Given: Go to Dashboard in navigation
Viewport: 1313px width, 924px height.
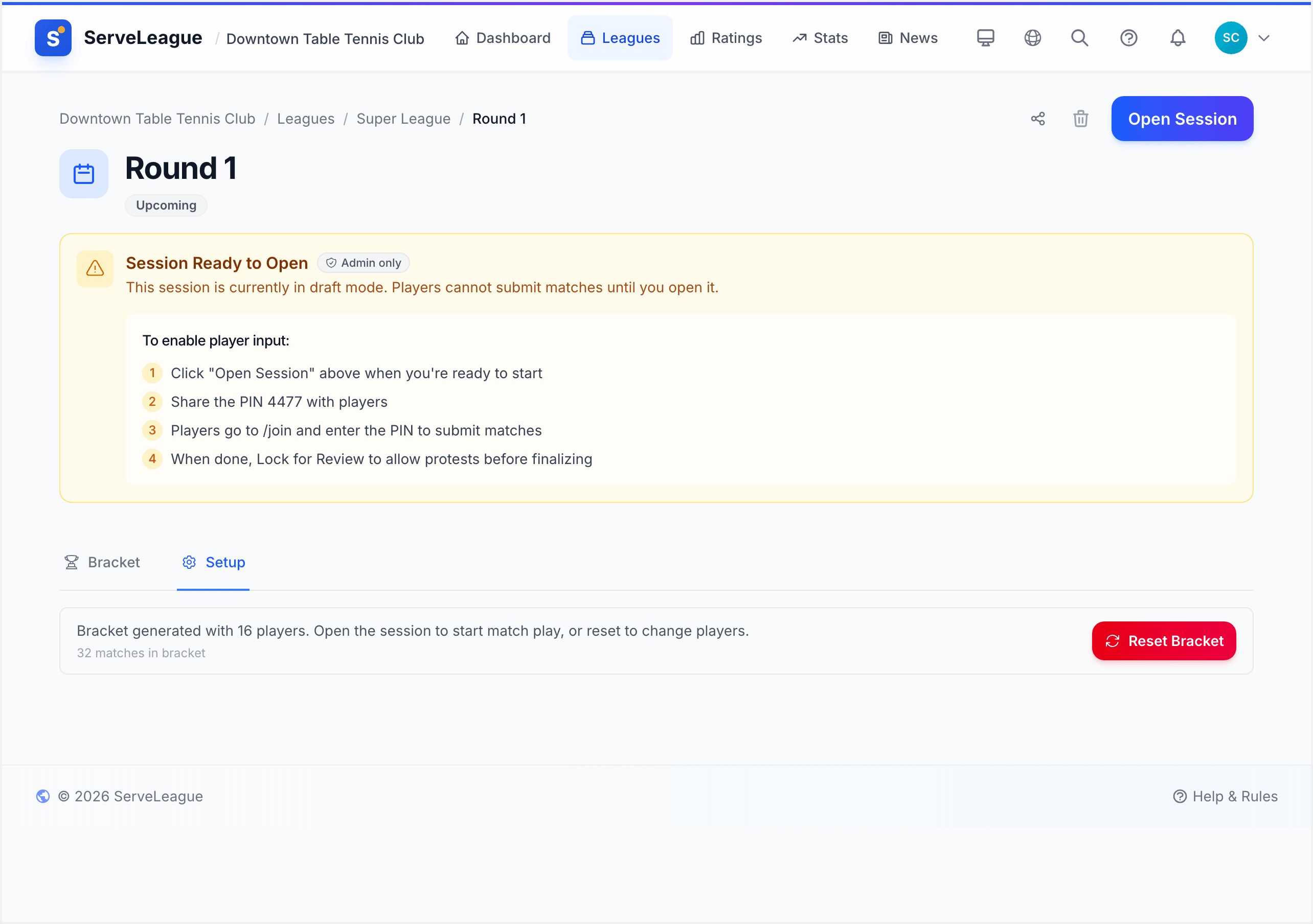Looking at the screenshot, I should point(503,38).
